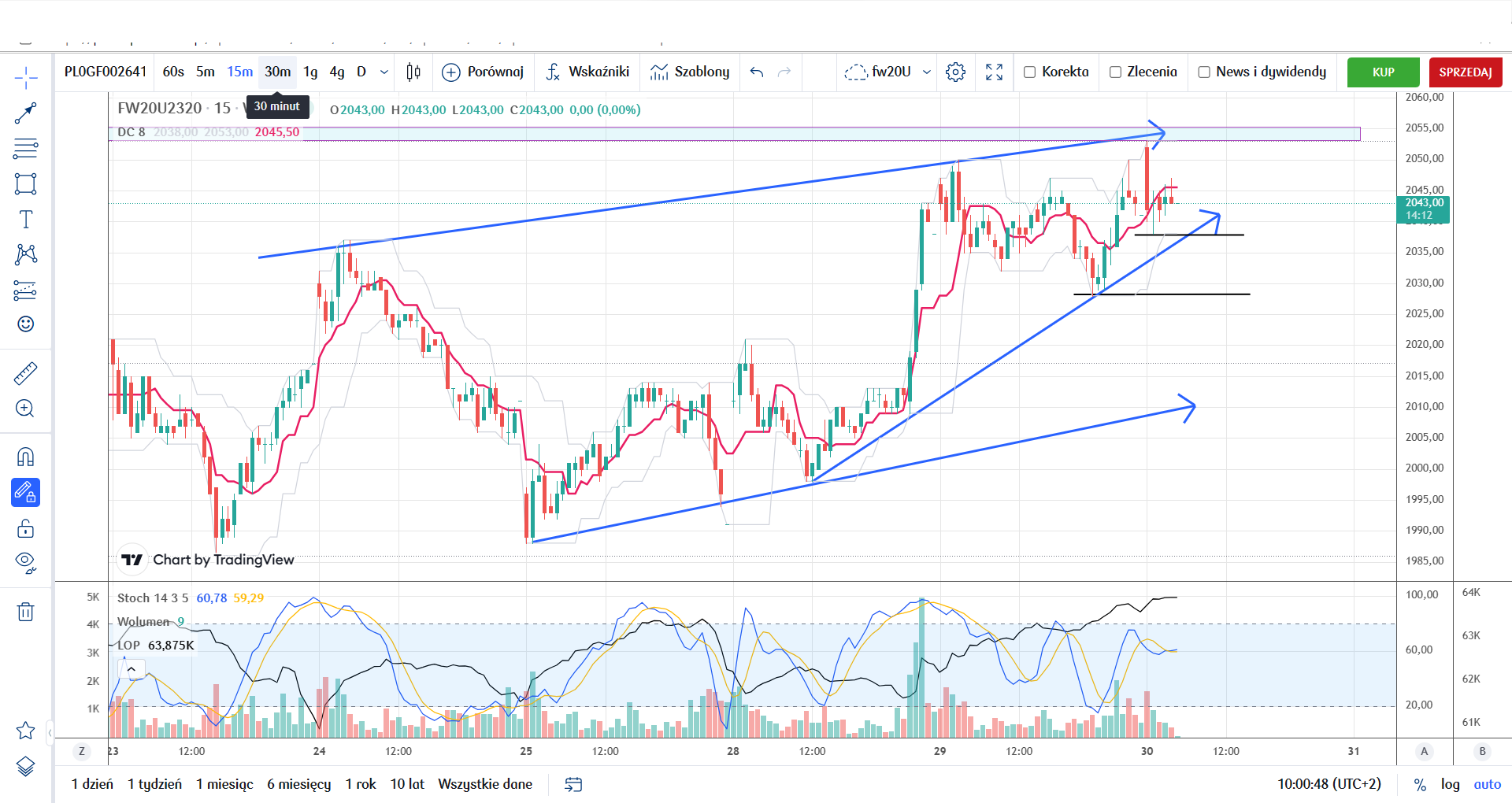
Task: Select the 60s interval
Action: (x=173, y=72)
